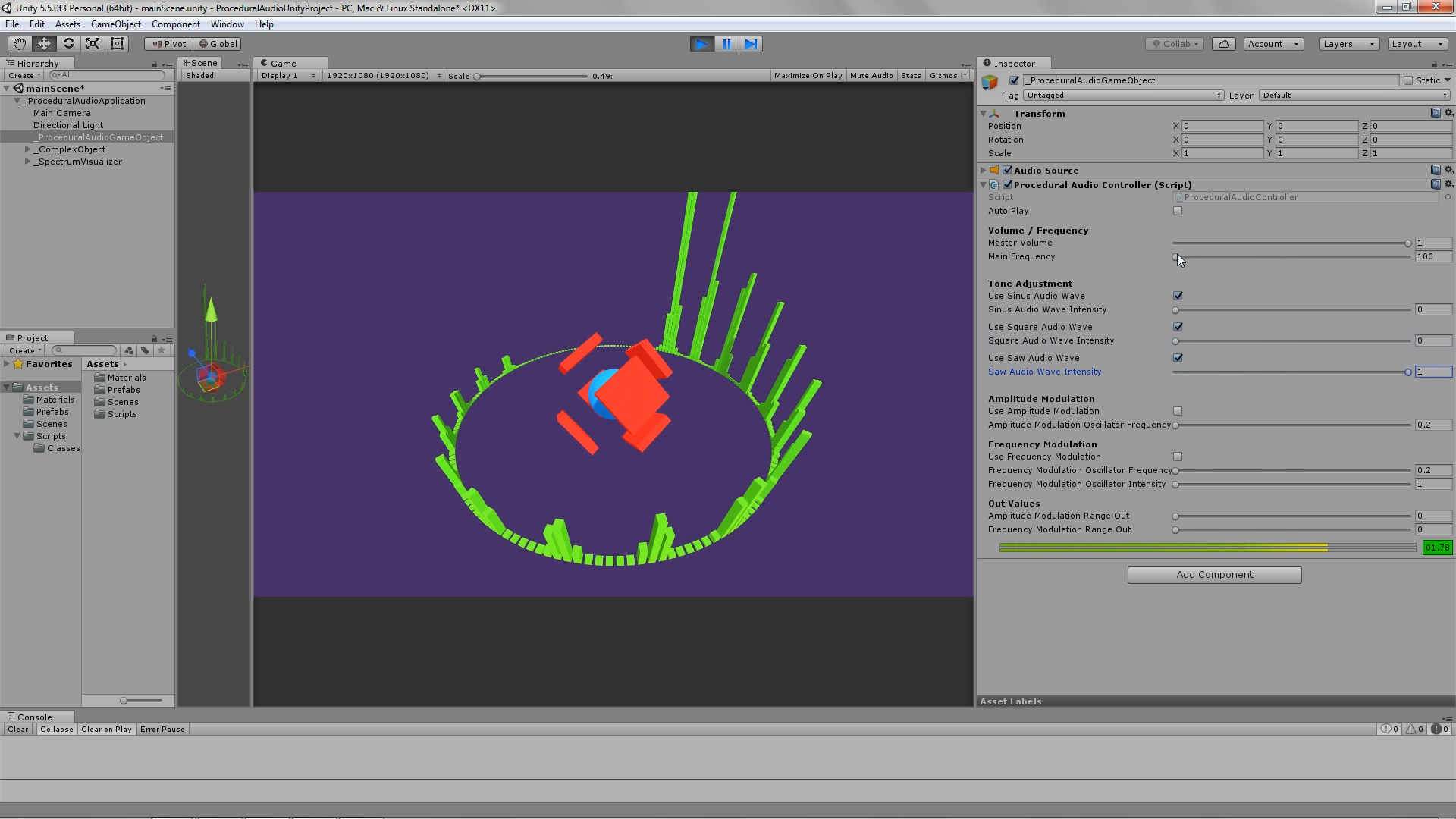Click the Add Component button
The height and width of the screenshot is (819, 1456).
(1214, 575)
